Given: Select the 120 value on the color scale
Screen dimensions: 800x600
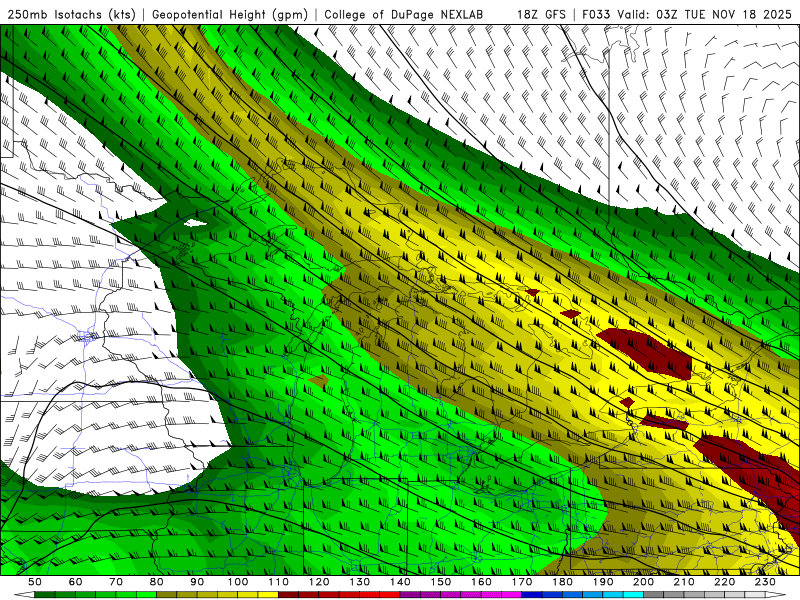Looking at the screenshot, I should (319, 582).
